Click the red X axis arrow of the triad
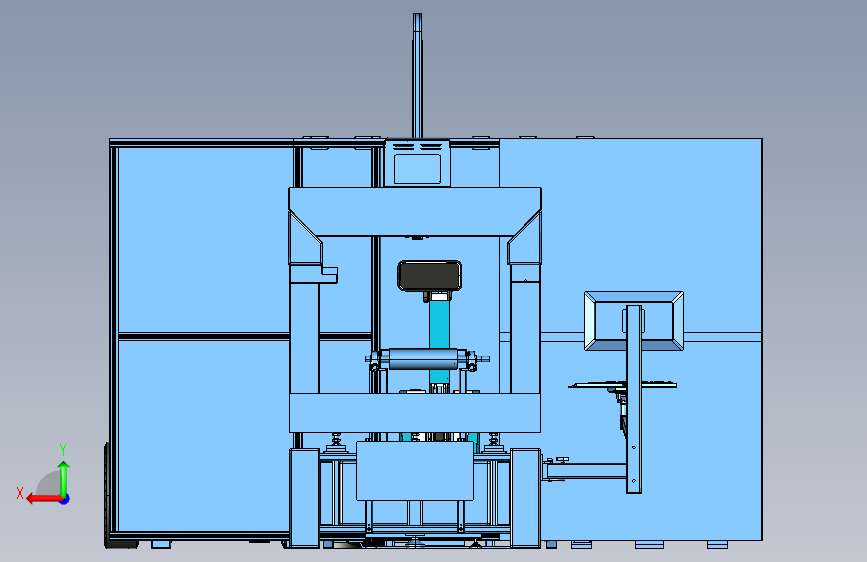Screen dimensions: 867x562 44,499
